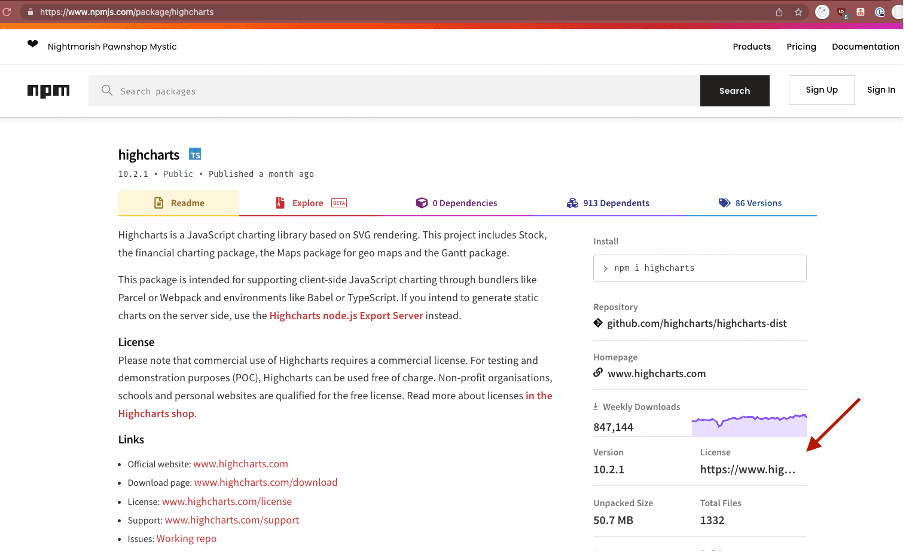This screenshot has width=904, height=552.
Task: Open the 0 Dependencies tab
Action: pyautogui.click(x=456, y=203)
